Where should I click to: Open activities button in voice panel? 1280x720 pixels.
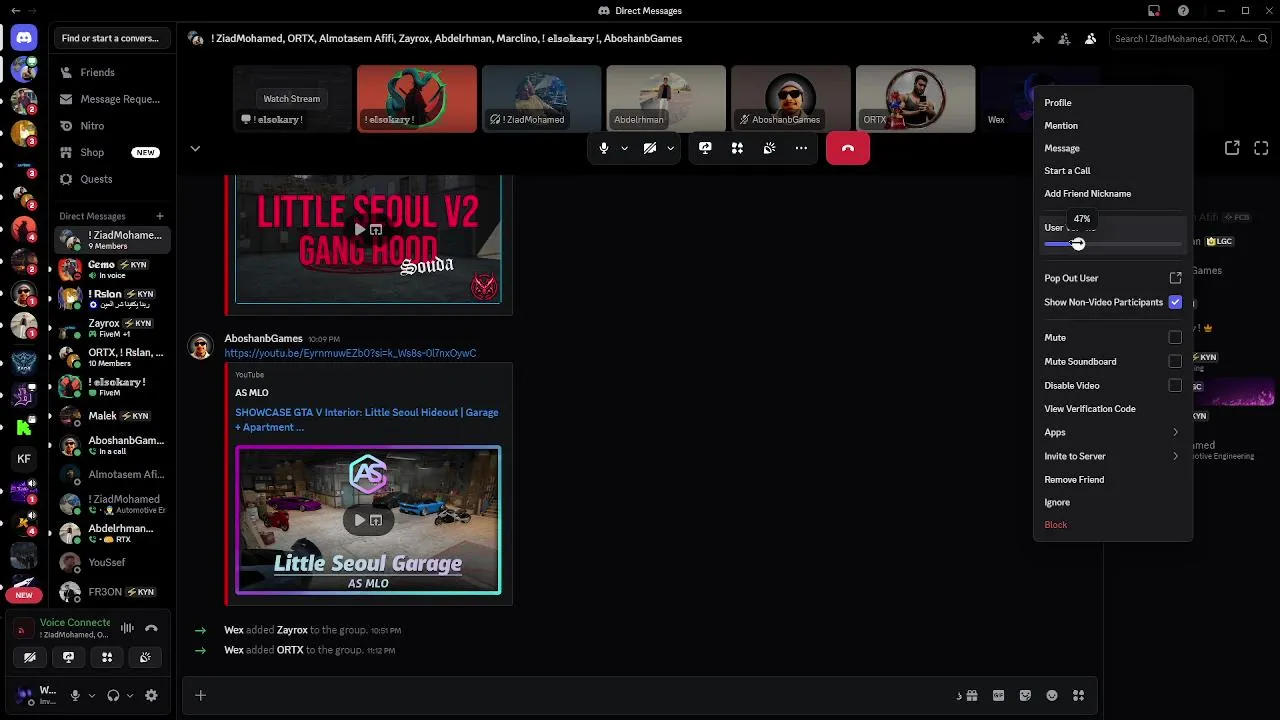click(x=107, y=657)
